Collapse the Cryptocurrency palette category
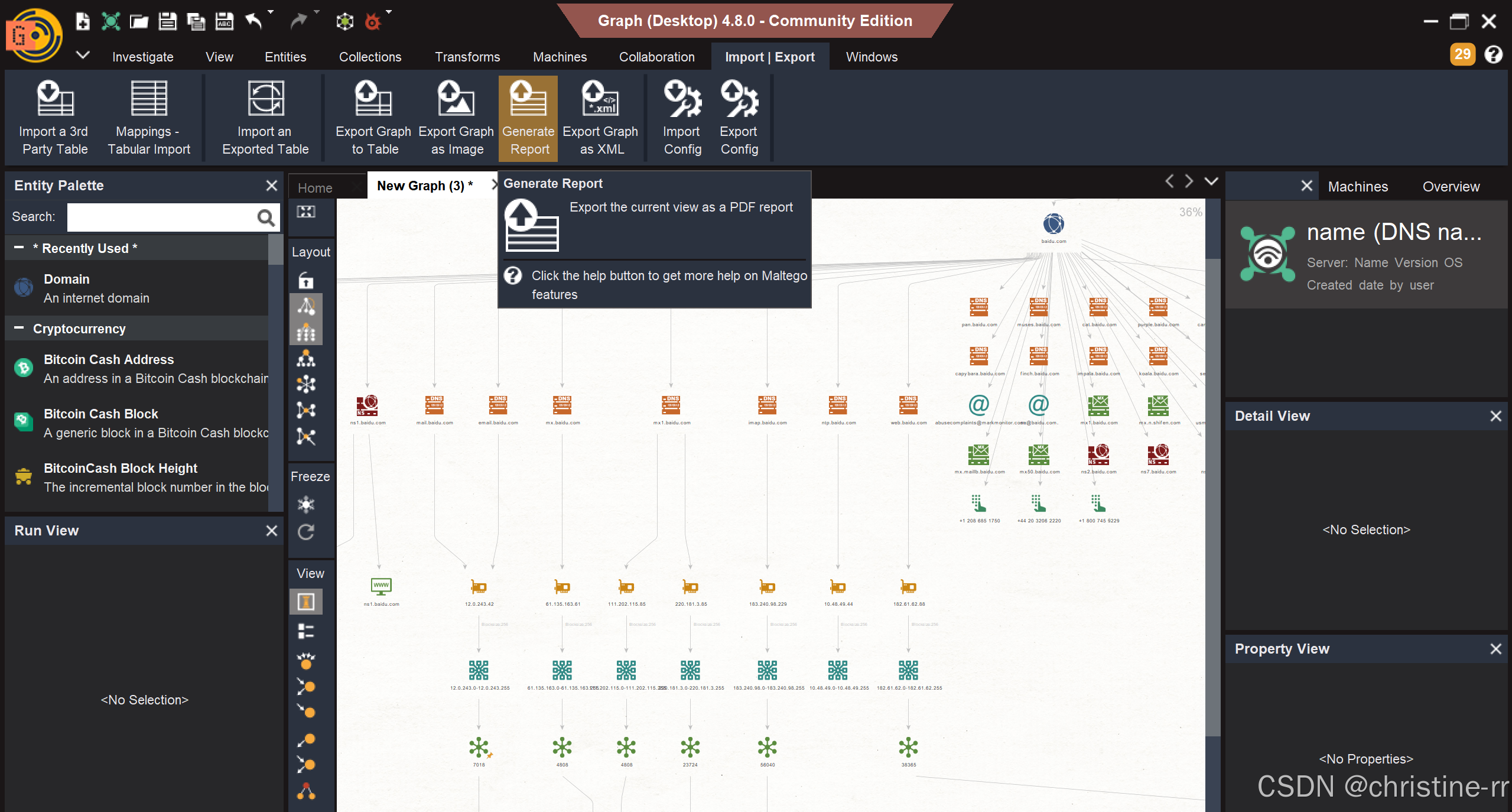1512x812 pixels. [19, 329]
